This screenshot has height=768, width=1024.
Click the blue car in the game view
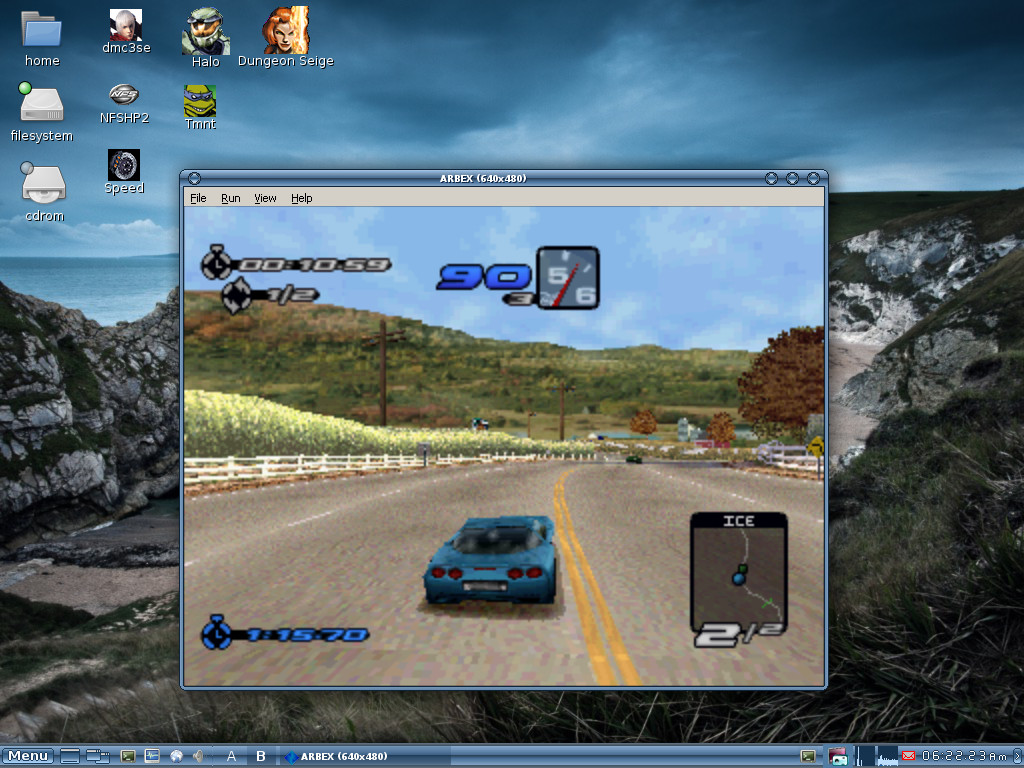click(490, 560)
